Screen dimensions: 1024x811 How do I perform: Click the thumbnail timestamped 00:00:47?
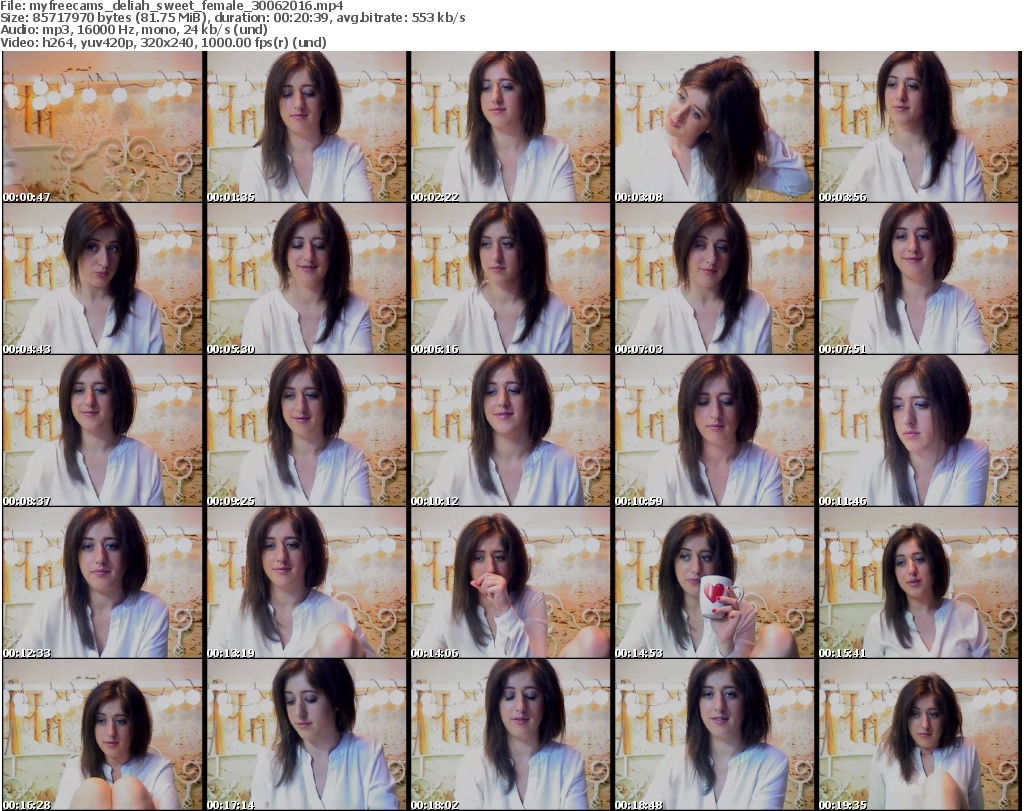(102, 127)
